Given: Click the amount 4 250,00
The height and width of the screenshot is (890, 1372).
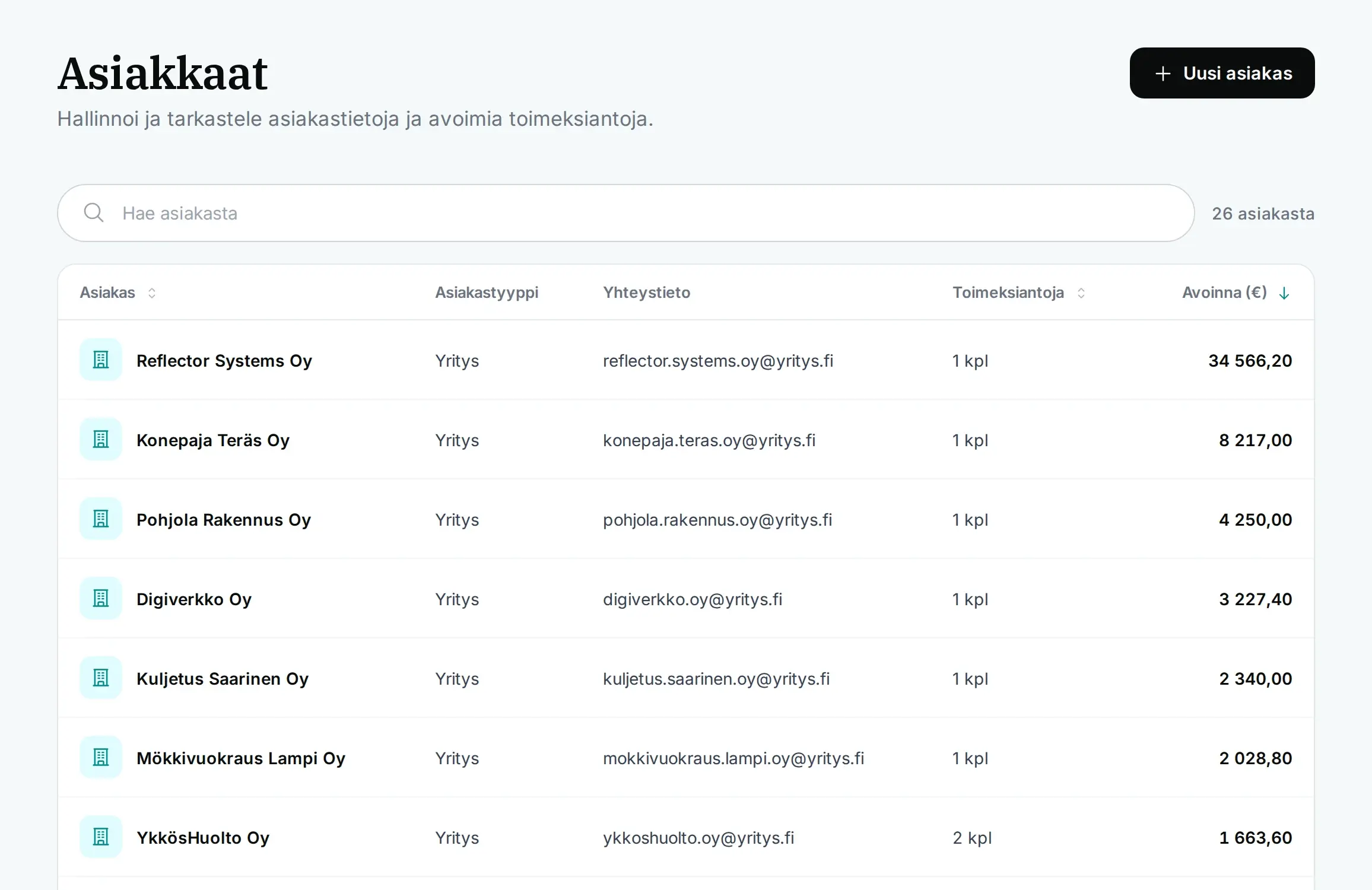Looking at the screenshot, I should (x=1256, y=520).
